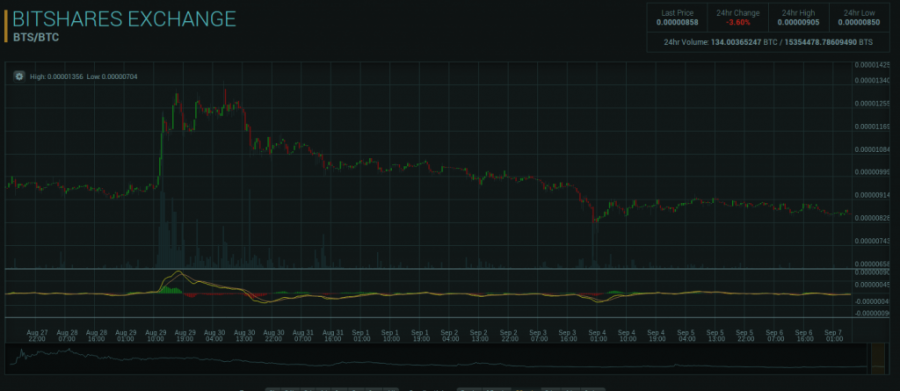Click the 24hr Change value -3.60%
The image size is (900, 391).
[738, 22]
